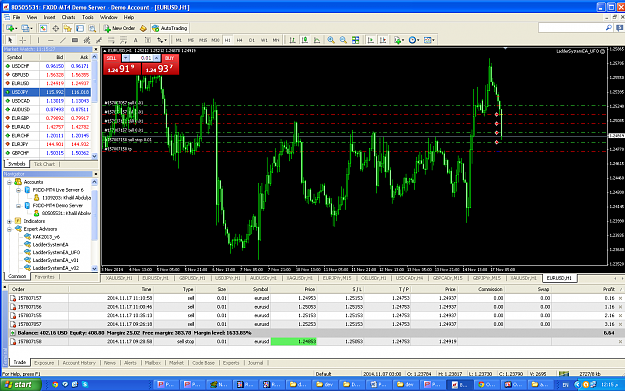Collapse FXDD-MT4 Demo Server node

18,206
